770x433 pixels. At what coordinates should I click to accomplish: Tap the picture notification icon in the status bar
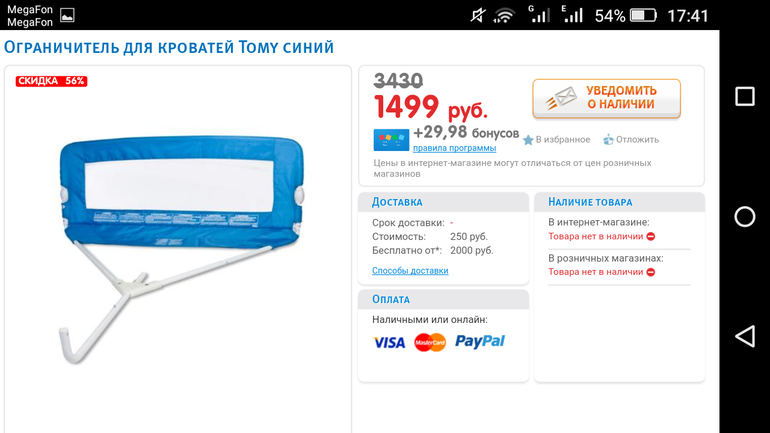(67, 16)
